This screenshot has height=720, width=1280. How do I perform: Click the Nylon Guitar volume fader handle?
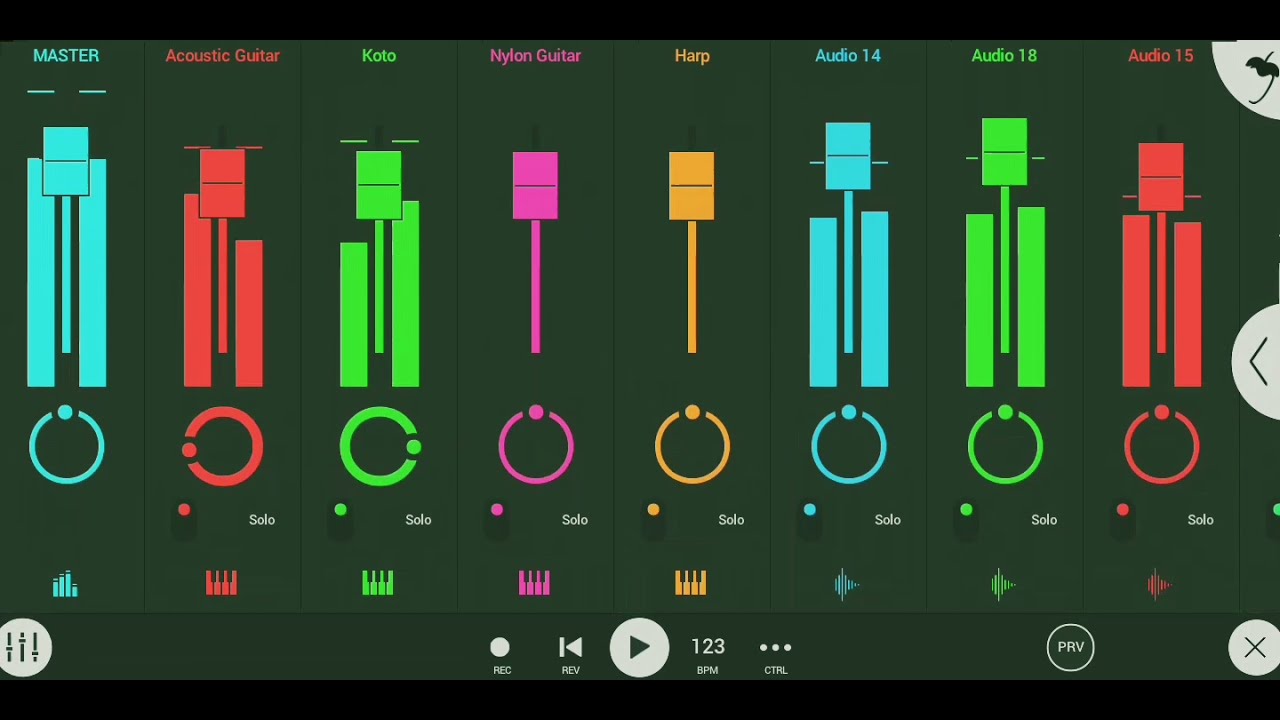coord(535,186)
